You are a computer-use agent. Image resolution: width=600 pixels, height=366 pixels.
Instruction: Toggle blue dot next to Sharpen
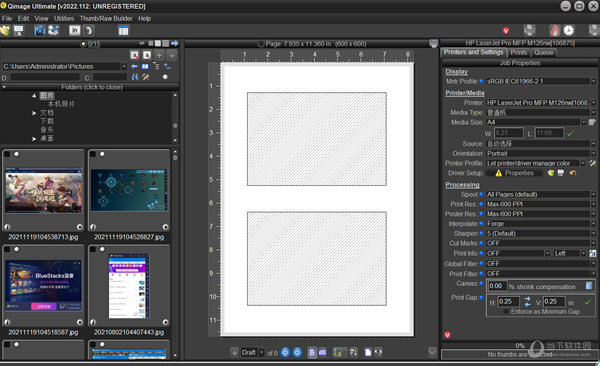click(481, 233)
